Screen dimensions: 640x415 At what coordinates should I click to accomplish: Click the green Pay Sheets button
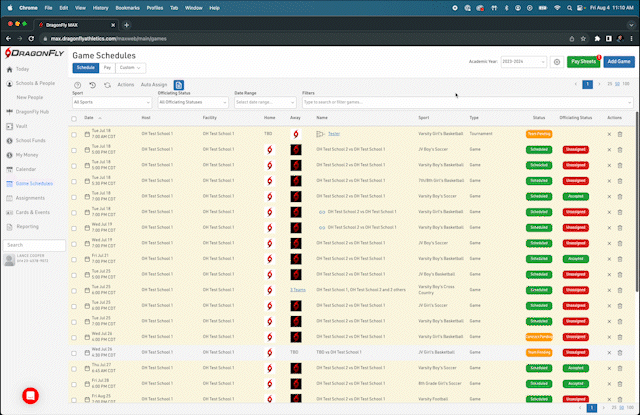click(x=583, y=62)
